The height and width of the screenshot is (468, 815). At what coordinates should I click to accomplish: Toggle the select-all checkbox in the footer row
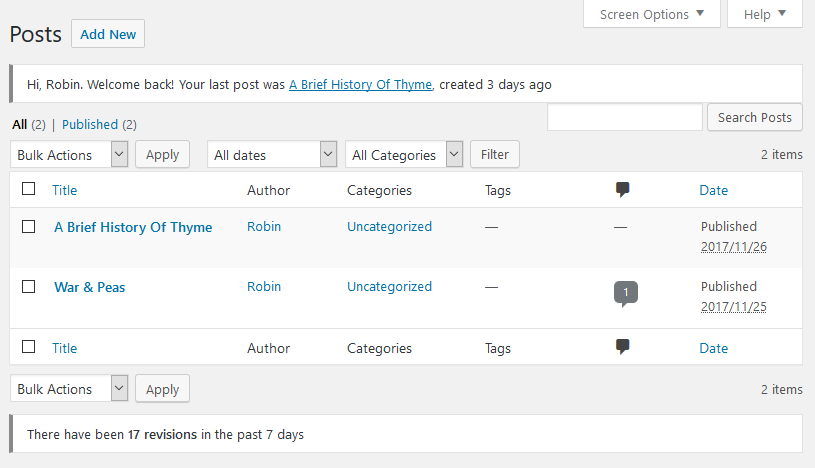pos(29,347)
